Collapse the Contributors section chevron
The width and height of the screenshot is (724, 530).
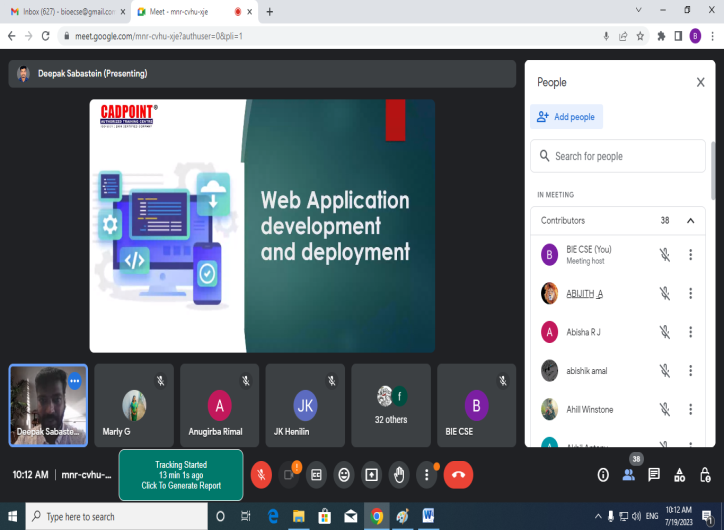tap(690, 220)
